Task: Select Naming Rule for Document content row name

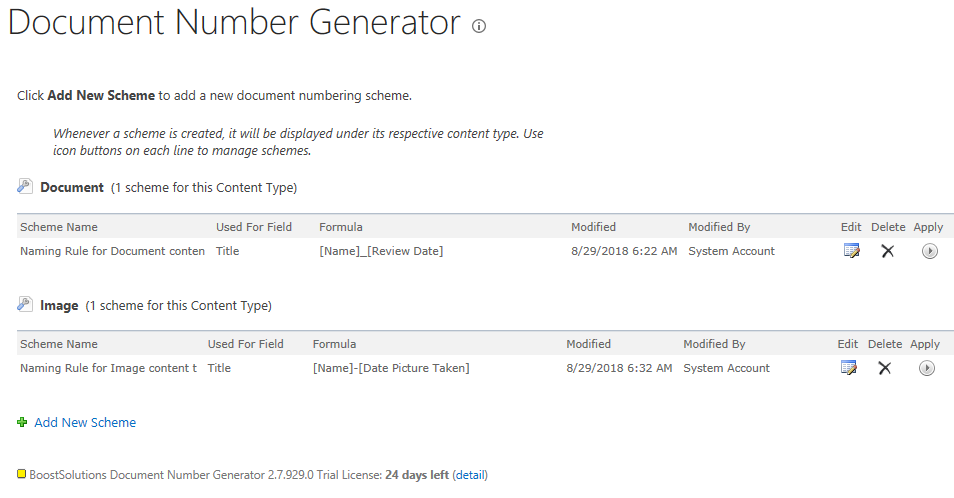Action: click(x=112, y=251)
